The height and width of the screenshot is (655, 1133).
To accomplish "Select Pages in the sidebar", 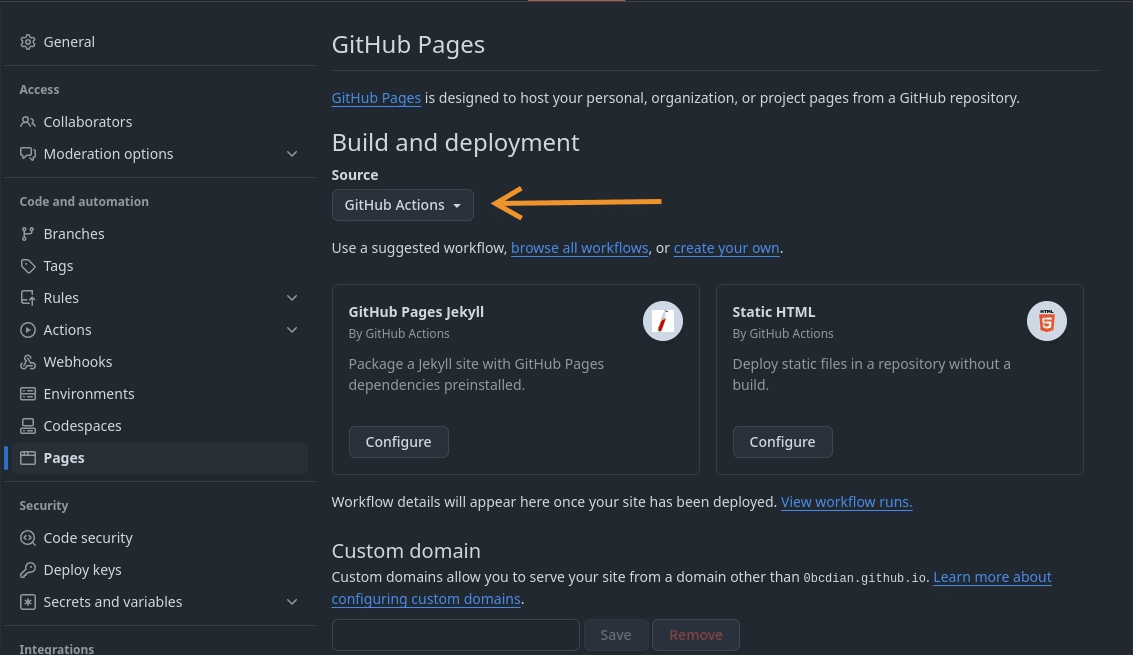I will pos(160,458).
